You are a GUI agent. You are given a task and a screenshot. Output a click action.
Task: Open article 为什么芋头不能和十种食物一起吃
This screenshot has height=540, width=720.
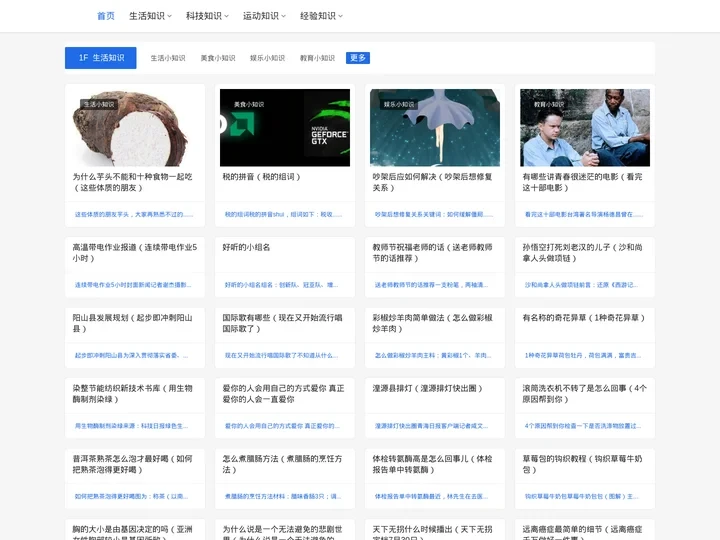pos(133,182)
